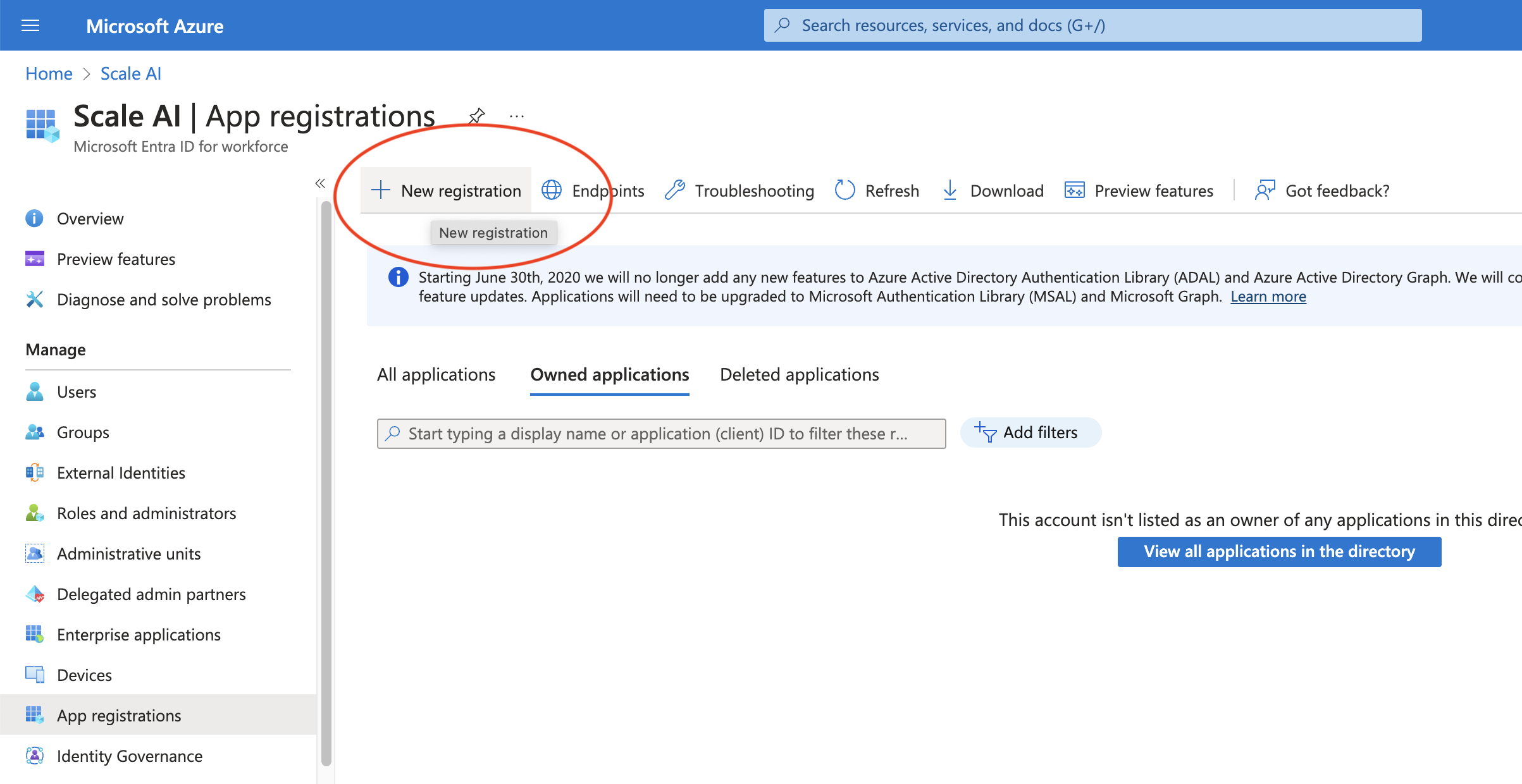
Task: Open Enterprise applications in sidebar
Action: point(139,634)
